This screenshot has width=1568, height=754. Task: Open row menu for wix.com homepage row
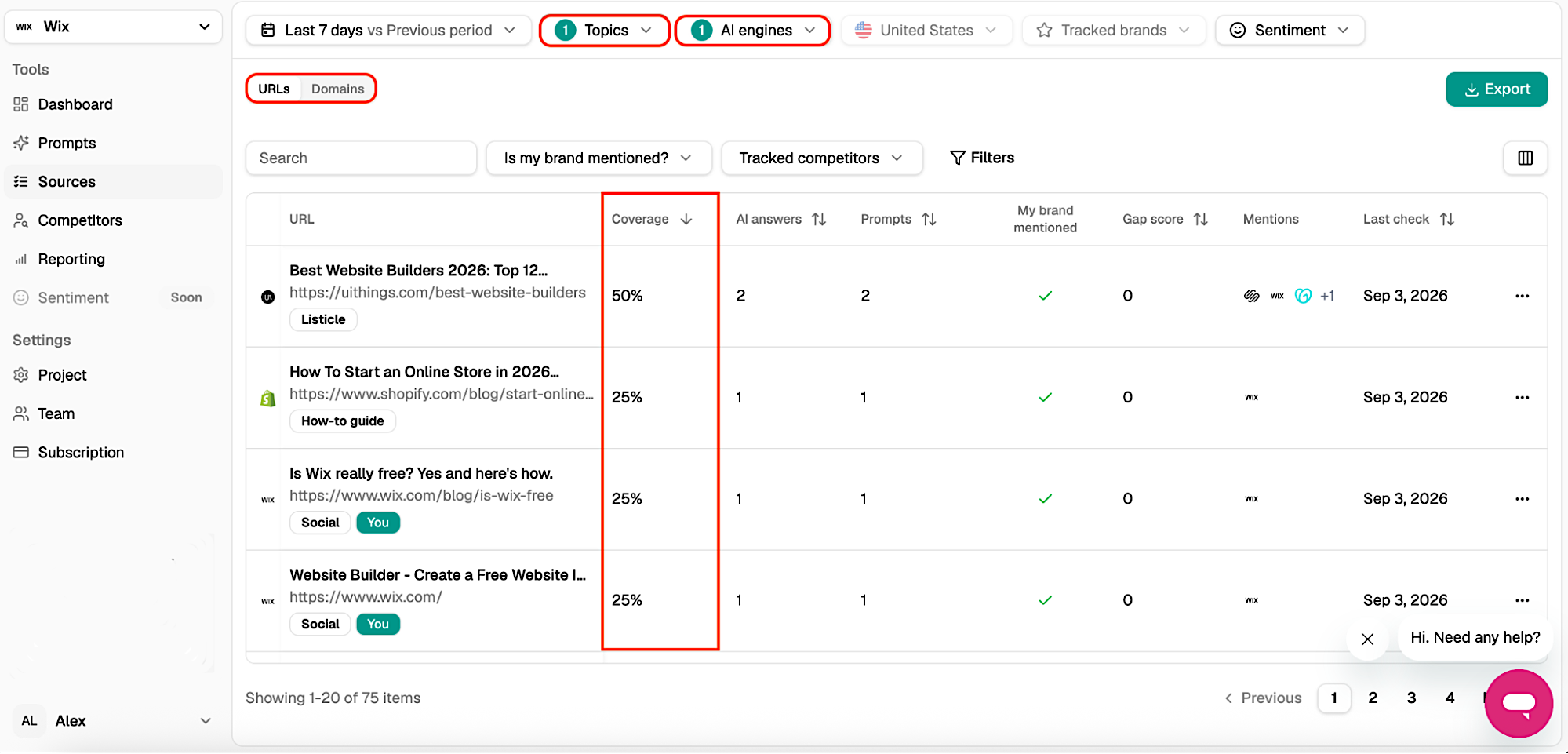coord(1522,600)
